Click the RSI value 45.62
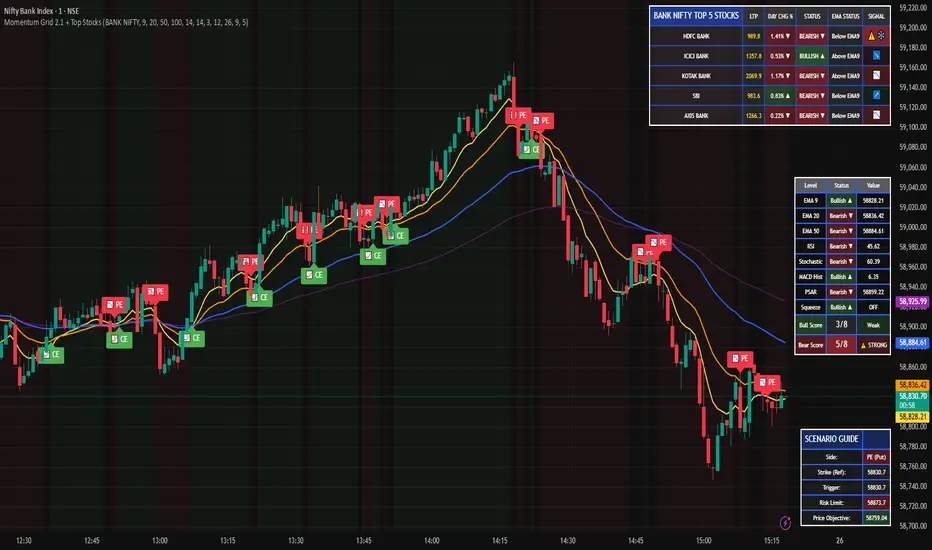The height and width of the screenshot is (550, 932). click(873, 246)
